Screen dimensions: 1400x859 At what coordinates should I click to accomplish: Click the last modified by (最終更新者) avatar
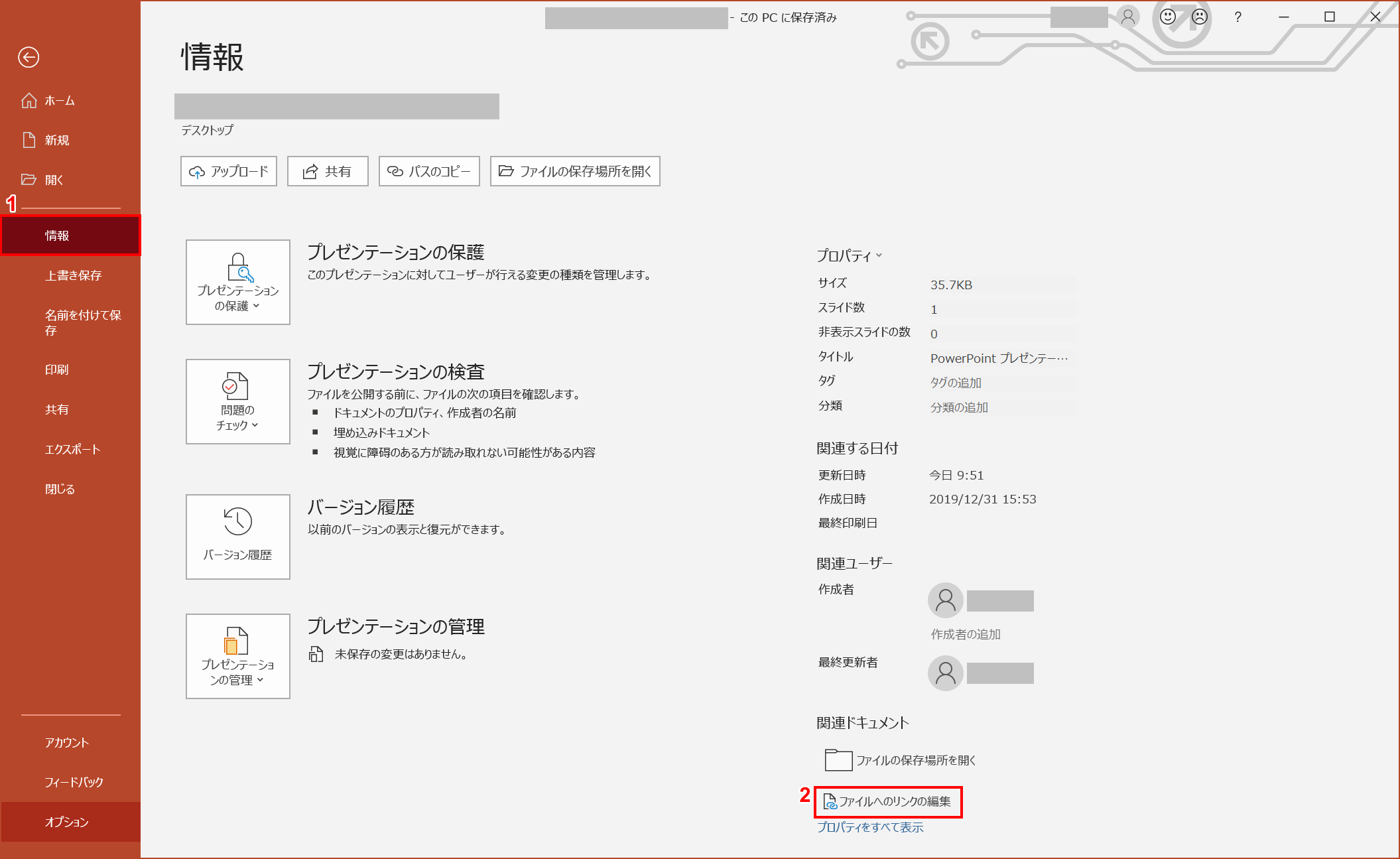[945, 673]
